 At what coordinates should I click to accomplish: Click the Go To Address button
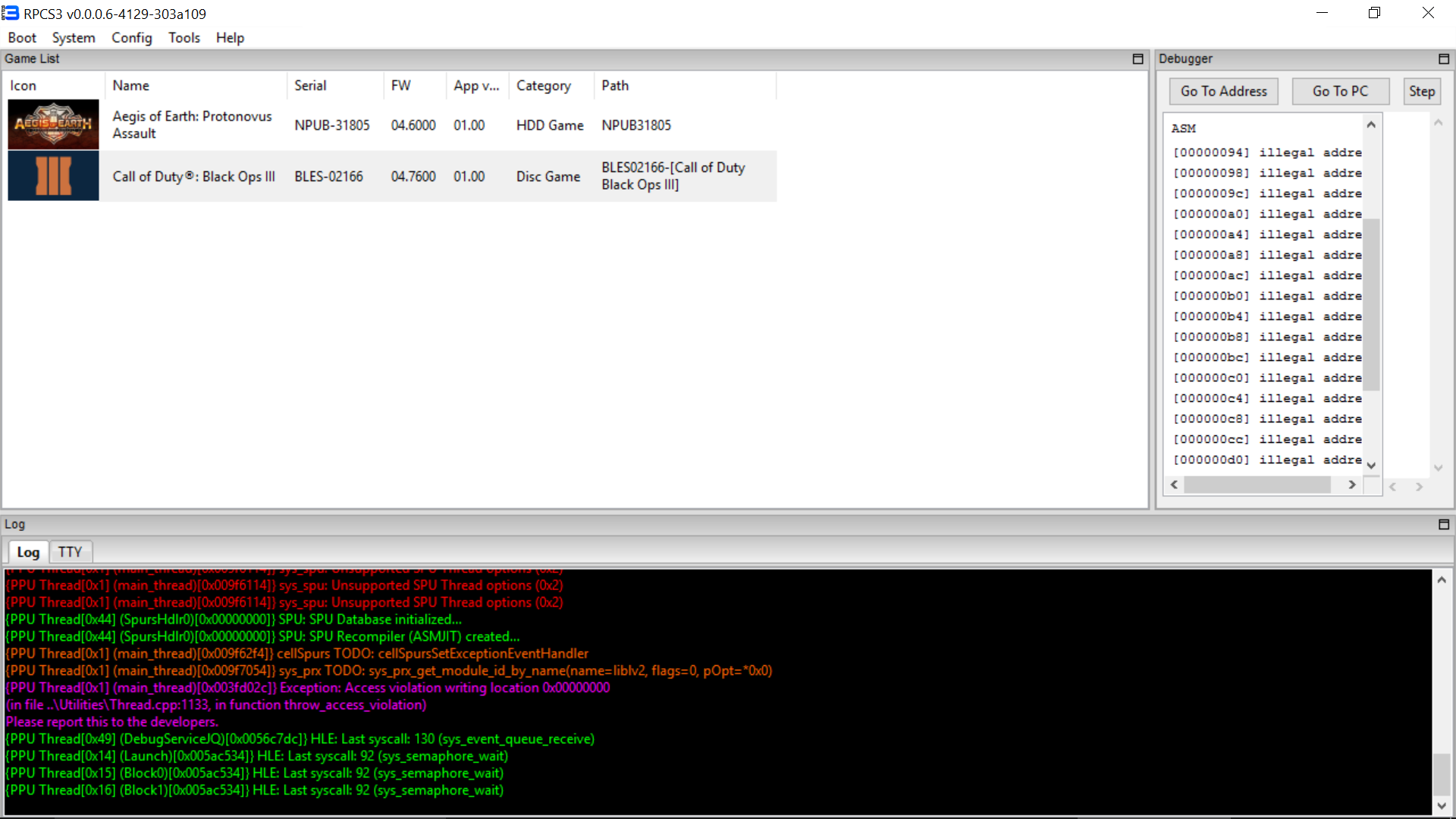(x=1223, y=91)
